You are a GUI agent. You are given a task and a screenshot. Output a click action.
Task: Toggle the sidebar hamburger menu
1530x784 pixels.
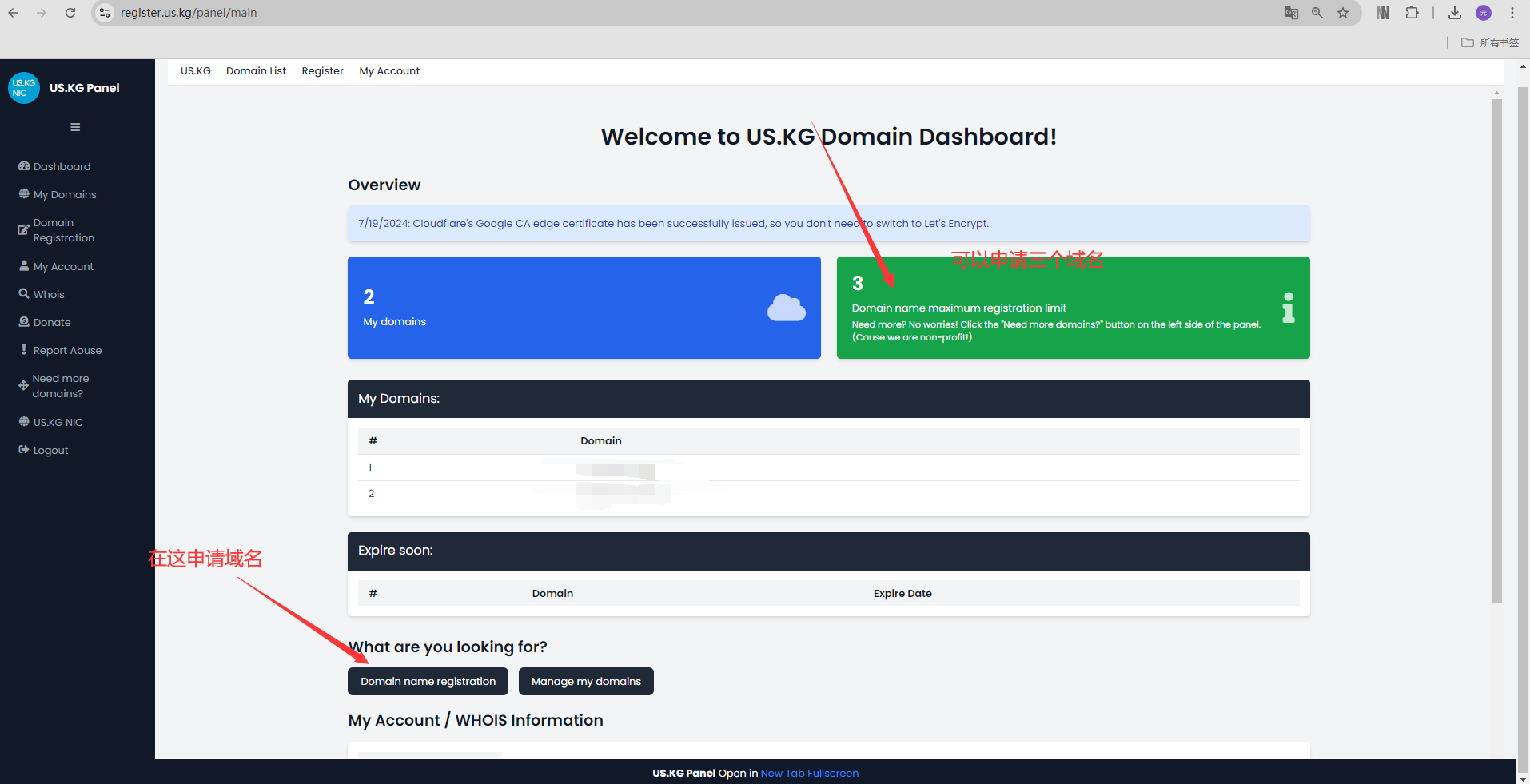[75, 127]
